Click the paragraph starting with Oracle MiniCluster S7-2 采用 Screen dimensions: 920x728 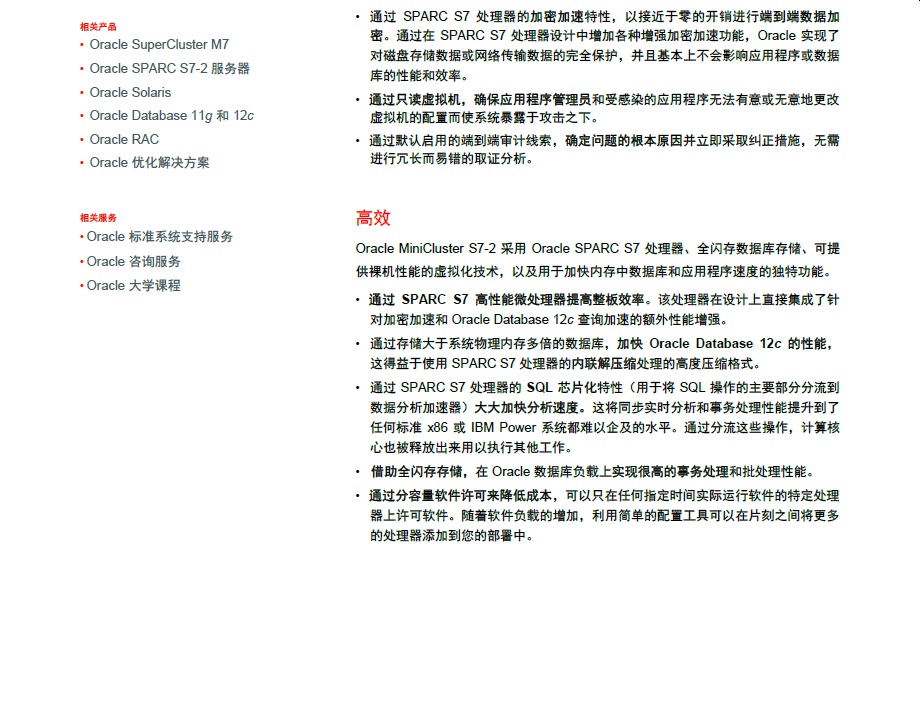(597, 260)
